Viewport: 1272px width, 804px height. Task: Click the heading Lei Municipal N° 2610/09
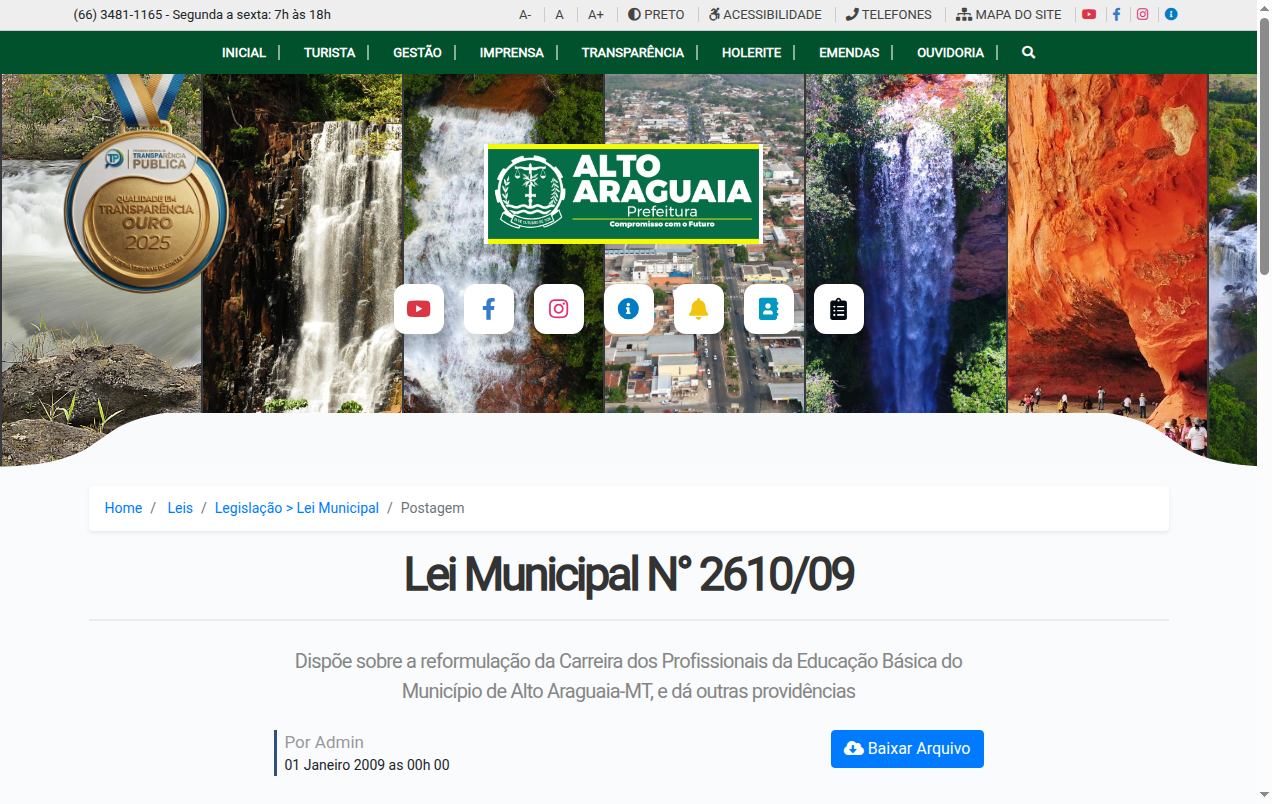pyautogui.click(x=629, y=574)
